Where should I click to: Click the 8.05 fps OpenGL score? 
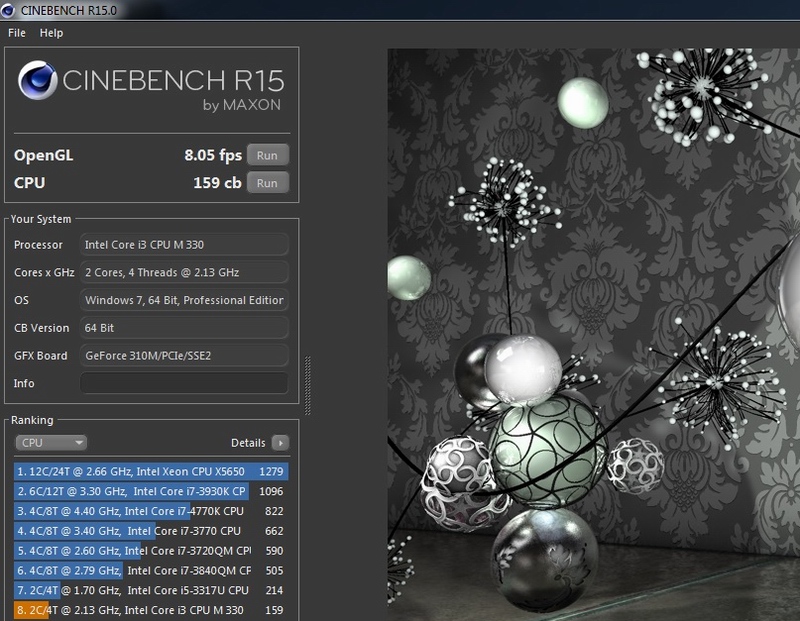click(x=213, y=155)
